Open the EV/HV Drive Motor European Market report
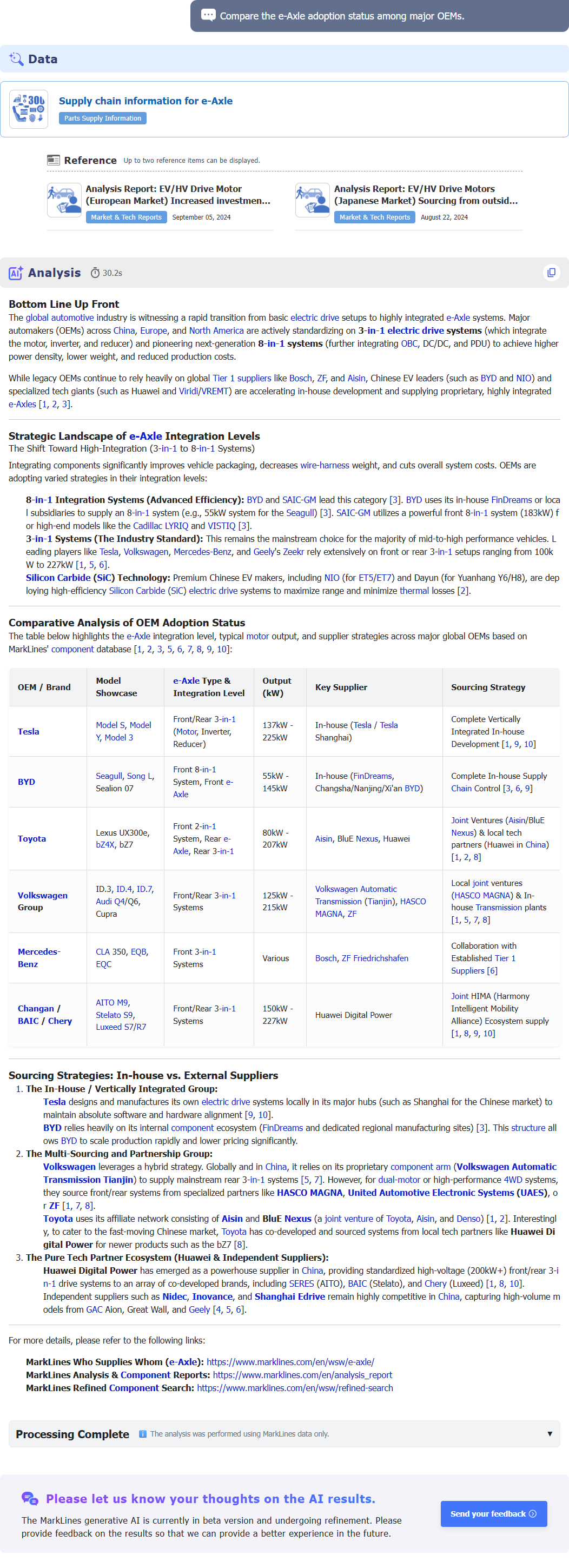The height and width of the screenshot is (1568, 569). tap(178, 195)
